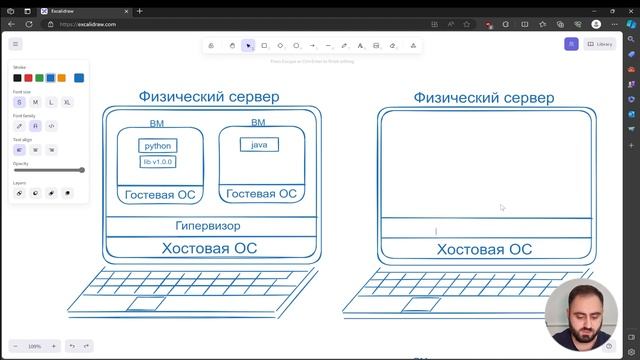Image resolution: width=640 pixels, height=360 pixels.
Task: Choose font size L
Action: pyautogui.click(x=51, y=102)
